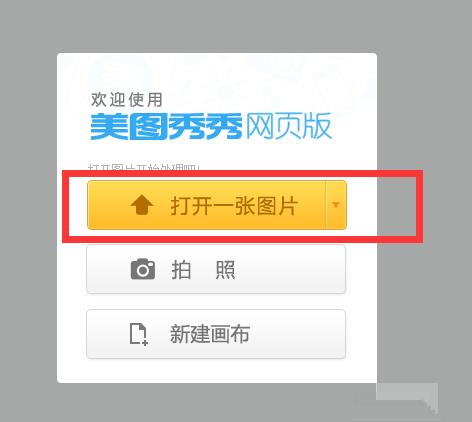Click the blank white area below 新建画布

217,371
